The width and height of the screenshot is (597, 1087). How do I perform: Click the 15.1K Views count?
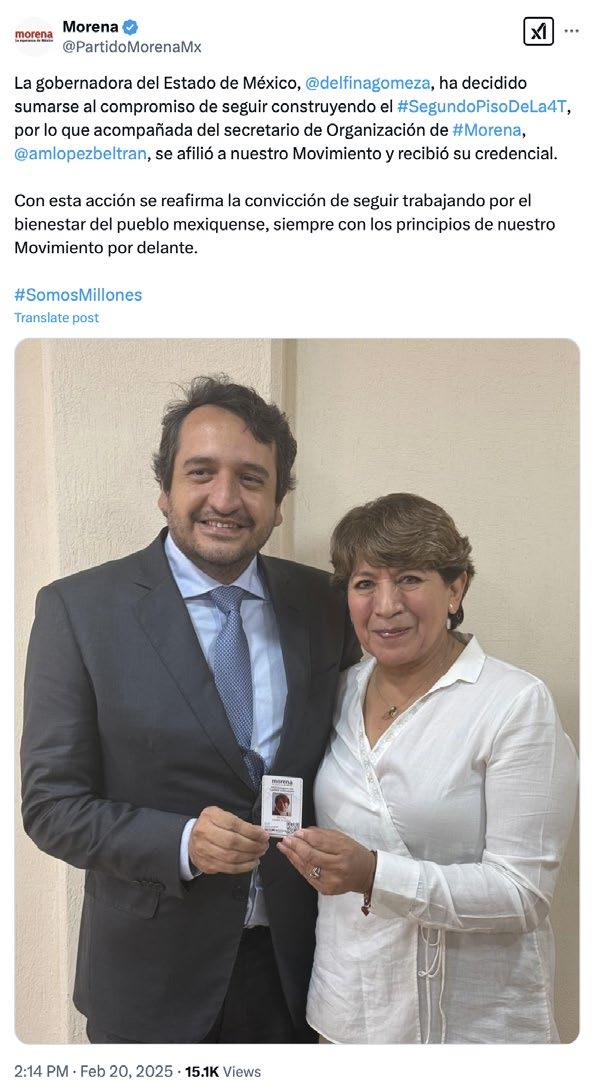point(223,1071)
